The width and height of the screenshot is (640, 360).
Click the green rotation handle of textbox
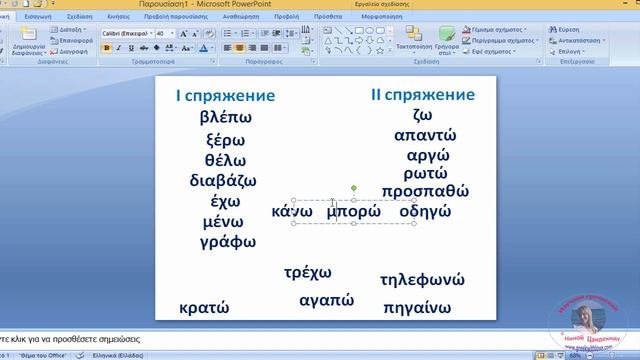[x=354, y=188]
